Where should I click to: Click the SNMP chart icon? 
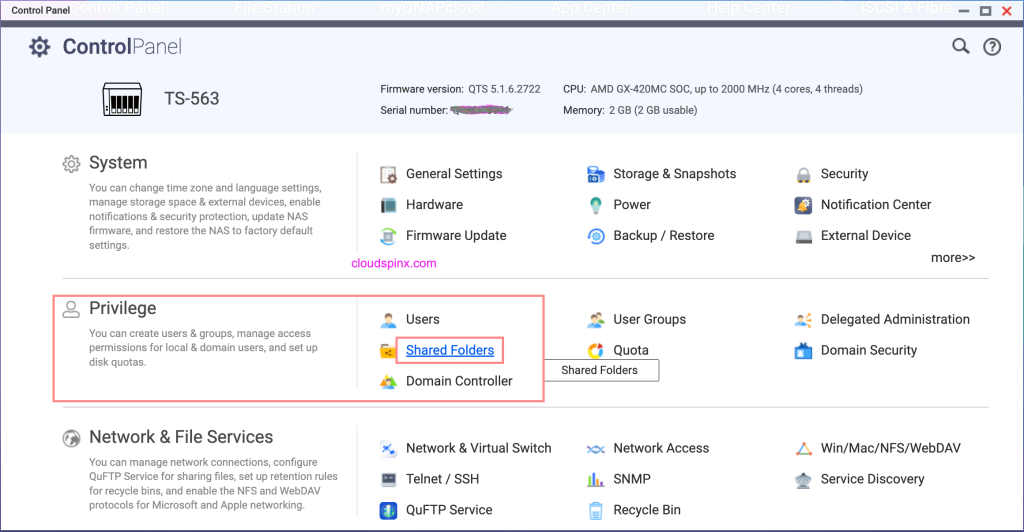(x=596, y=479)
